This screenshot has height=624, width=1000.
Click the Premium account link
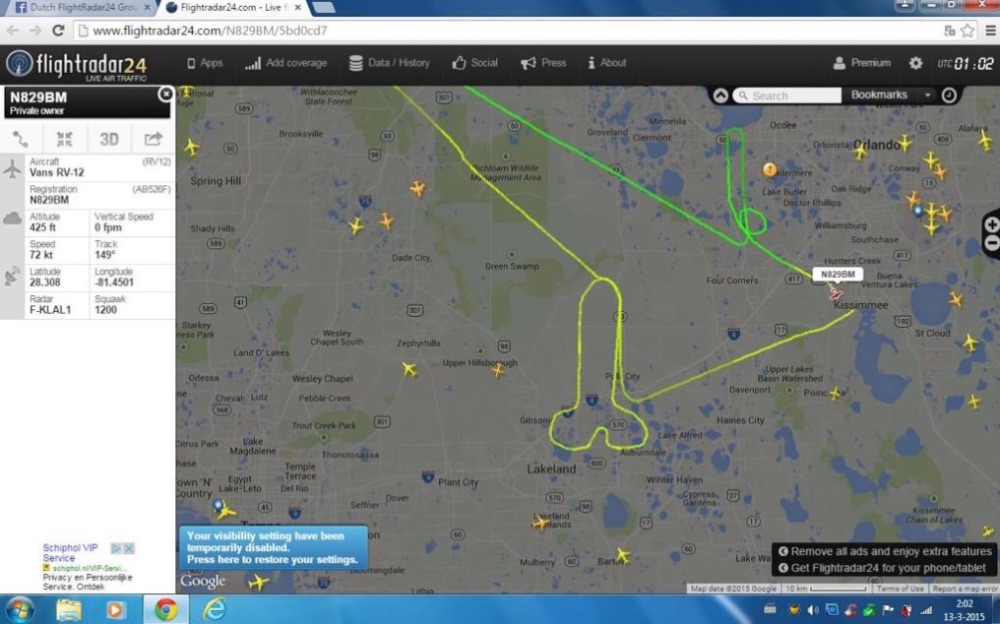tap(862, 63)
